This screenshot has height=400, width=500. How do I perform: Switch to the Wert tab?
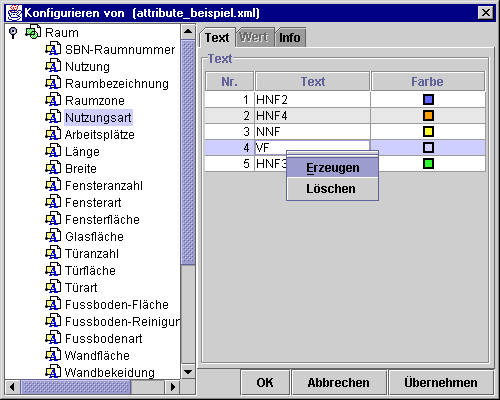pyautogui.click(x=254, y=37)
